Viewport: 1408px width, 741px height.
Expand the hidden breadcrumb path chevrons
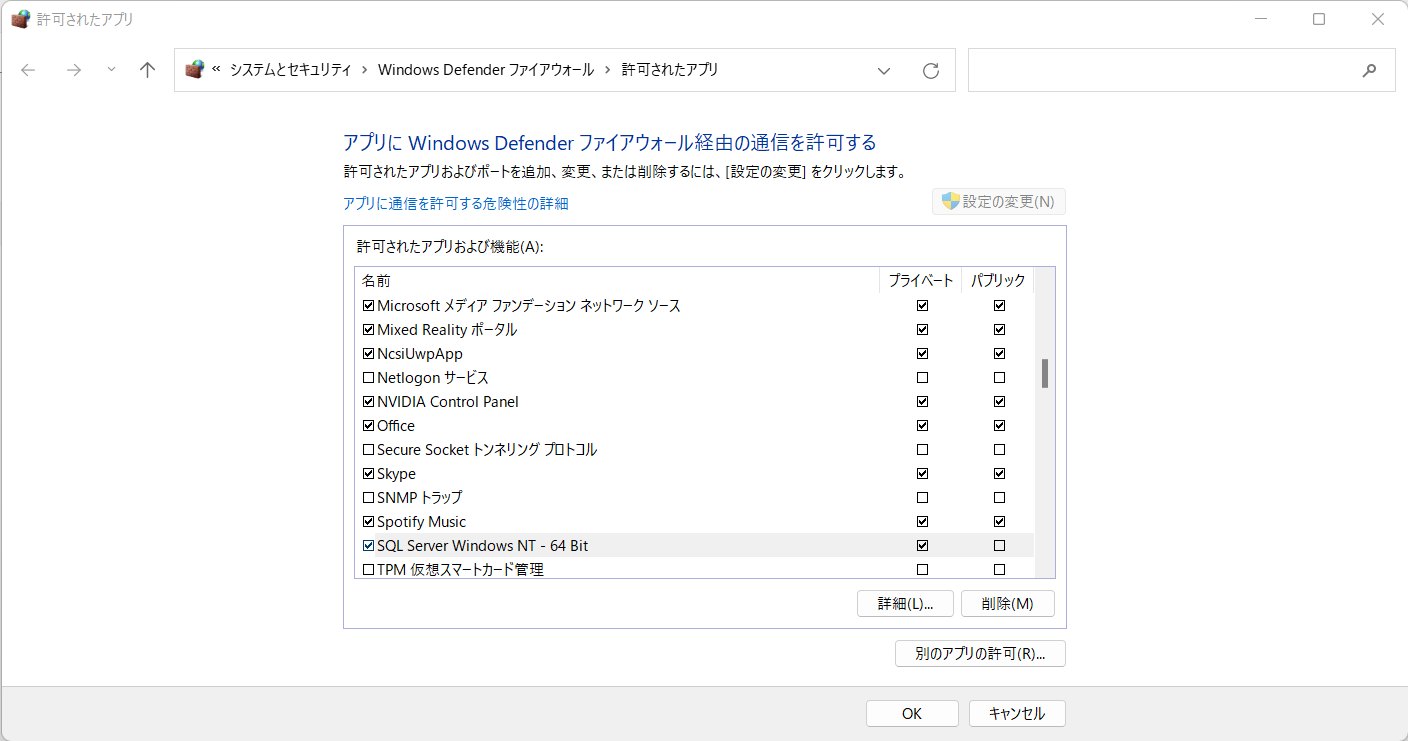click(216, 70)
